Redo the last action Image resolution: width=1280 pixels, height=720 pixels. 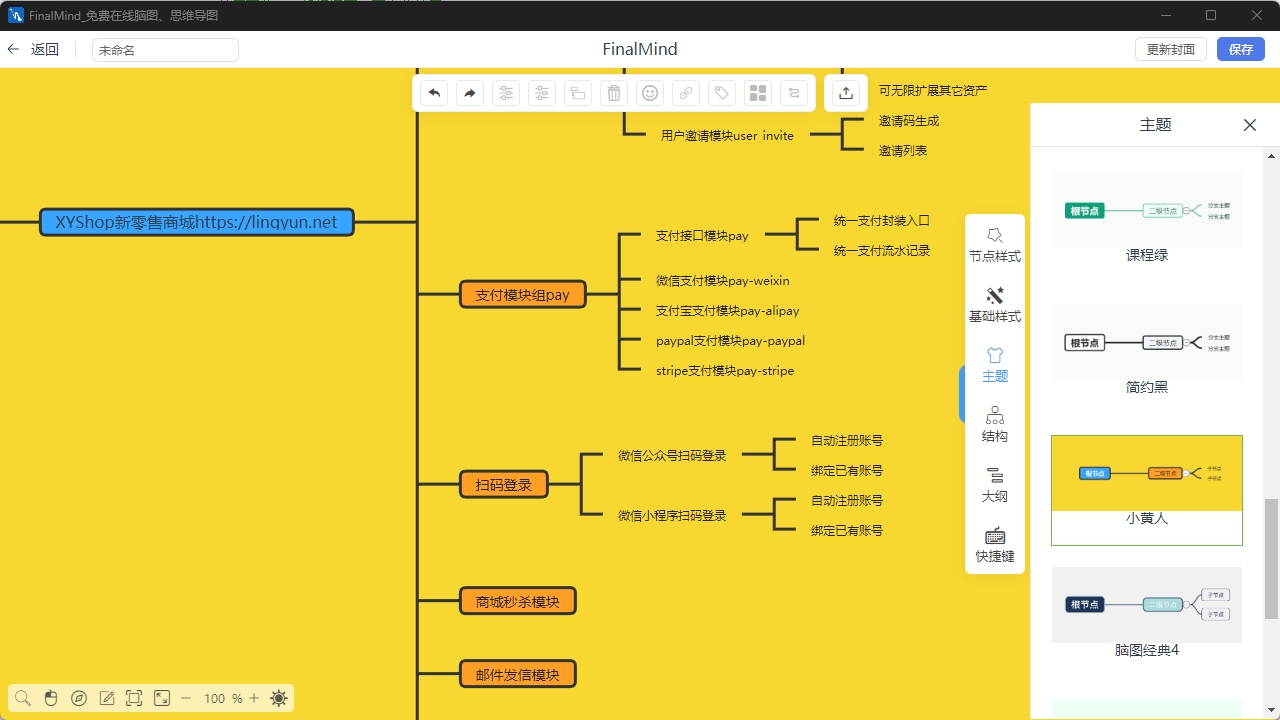tap(470, 92)
